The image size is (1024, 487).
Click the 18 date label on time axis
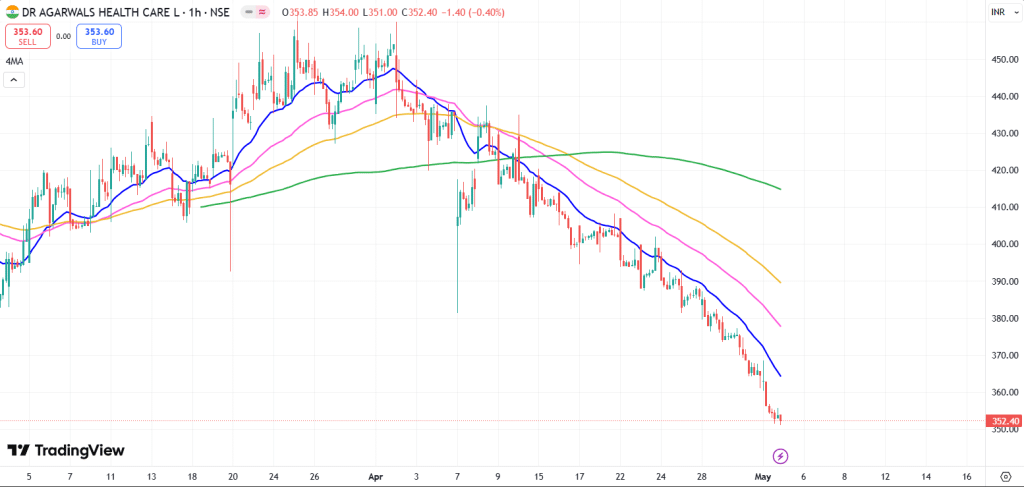(x=193, y=477)
